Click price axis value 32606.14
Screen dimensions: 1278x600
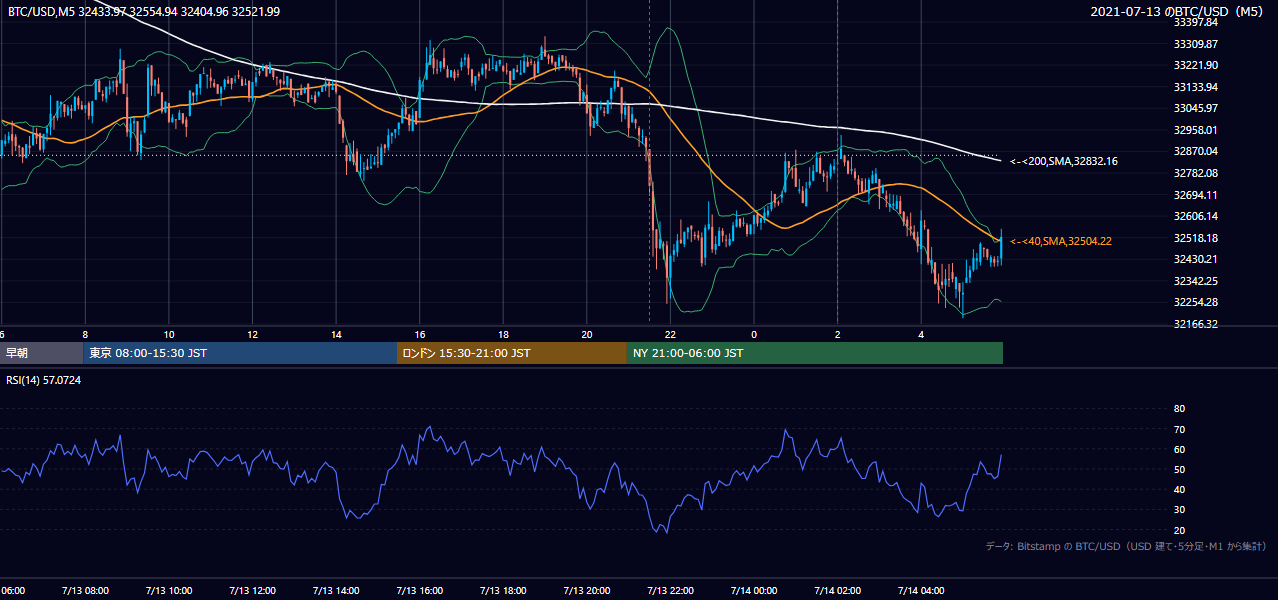[1196, 216]
